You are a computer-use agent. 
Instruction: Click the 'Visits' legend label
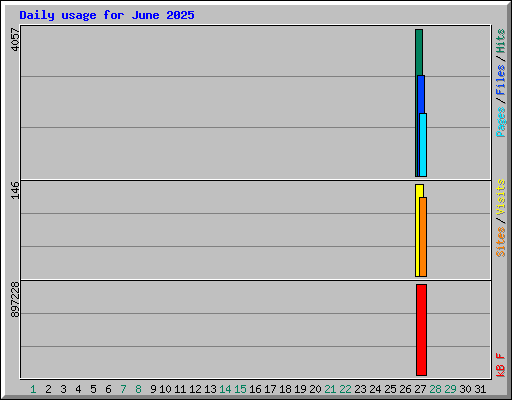pos(501,197)
